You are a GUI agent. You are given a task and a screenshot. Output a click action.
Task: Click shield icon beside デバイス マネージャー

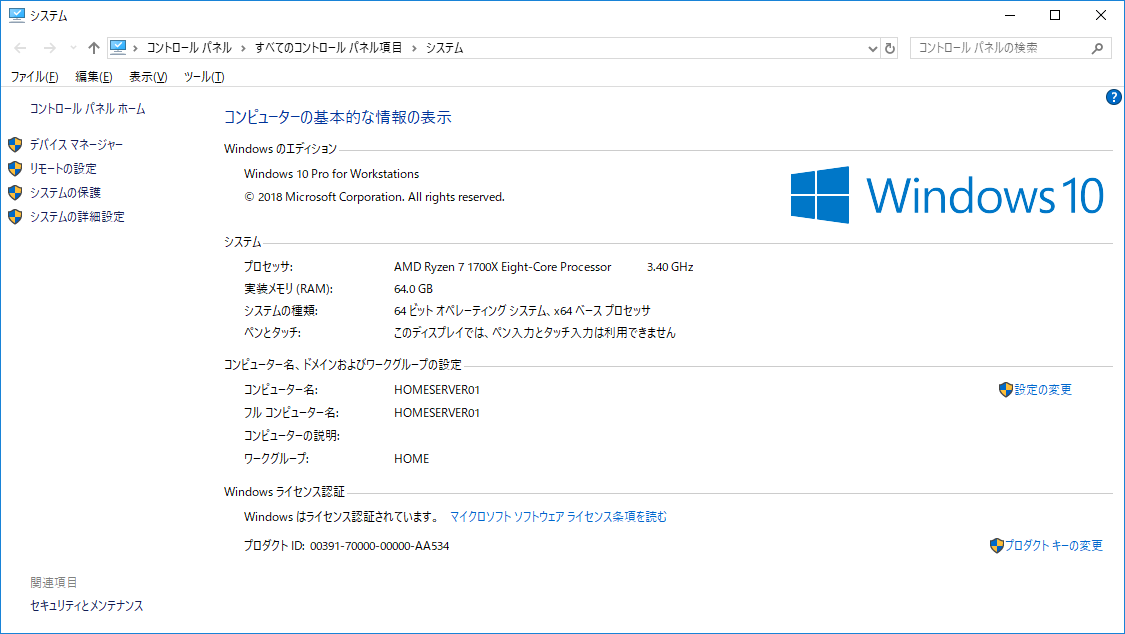tap(15, 145)
